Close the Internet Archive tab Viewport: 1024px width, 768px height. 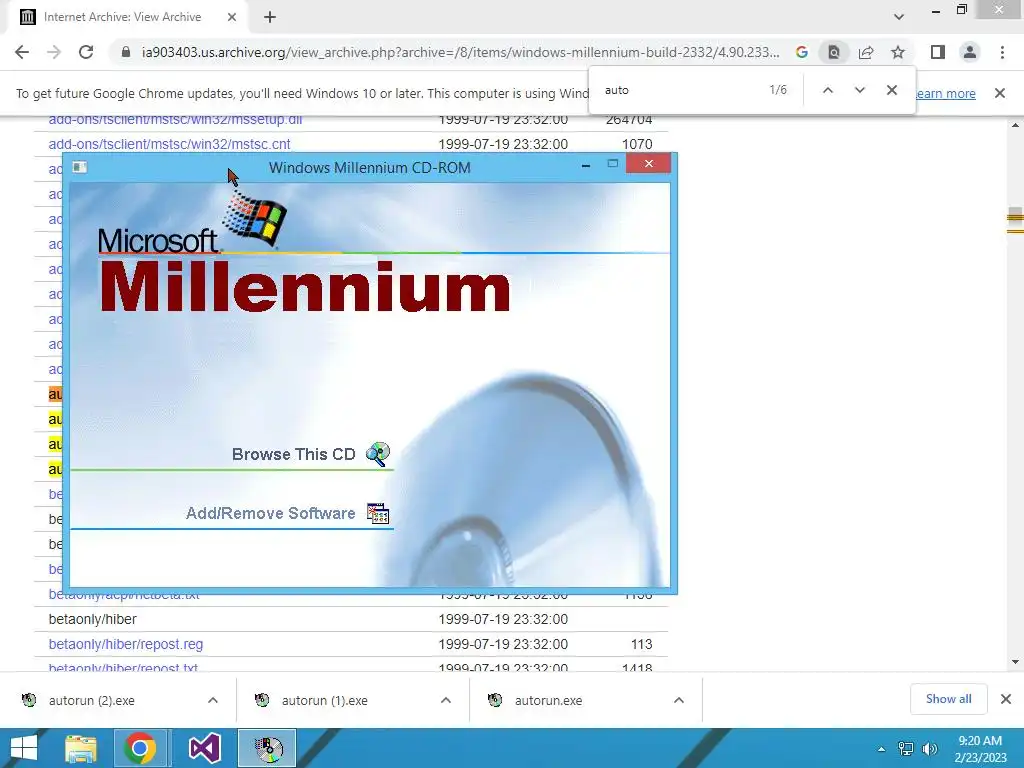pyautogui.click(x=232, y=17)
